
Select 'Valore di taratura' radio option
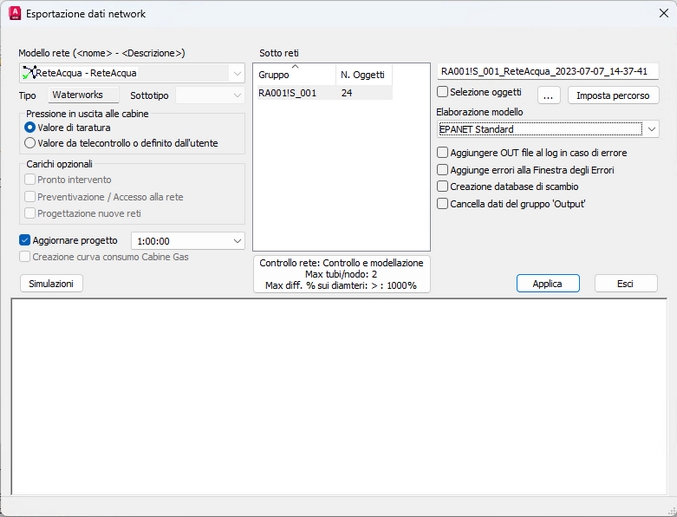pyautogui.click(x=30, y=128)
